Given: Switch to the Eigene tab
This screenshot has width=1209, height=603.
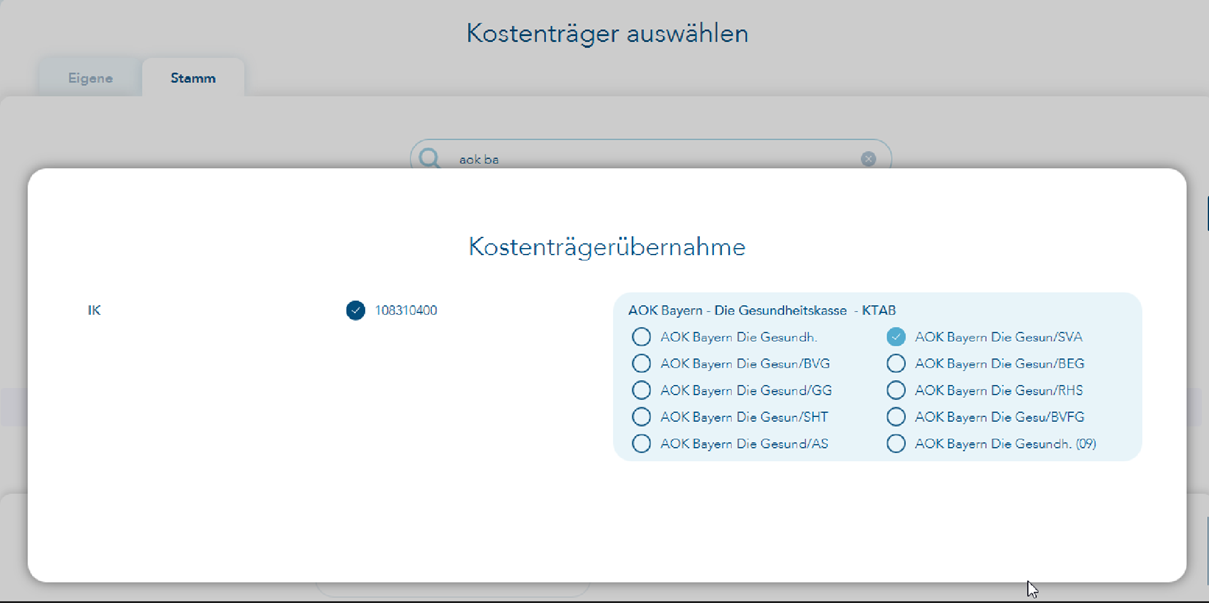Looking at the screenshot, I should (x=90, y=78).
